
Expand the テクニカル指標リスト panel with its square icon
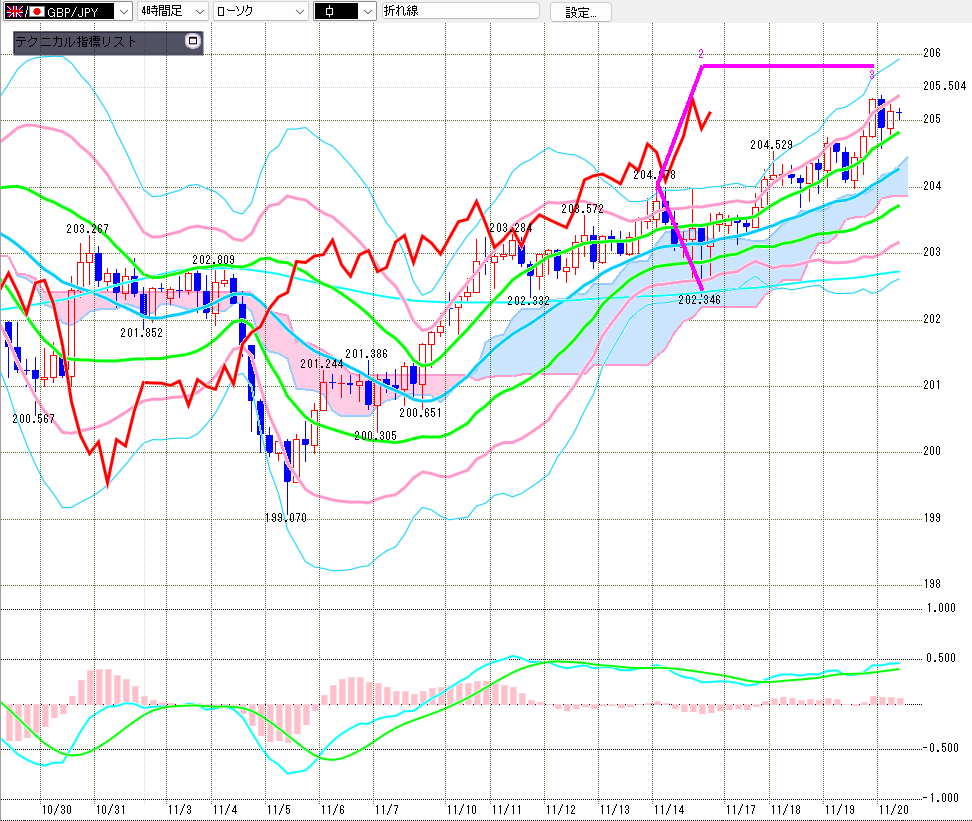tap(193, 42)
